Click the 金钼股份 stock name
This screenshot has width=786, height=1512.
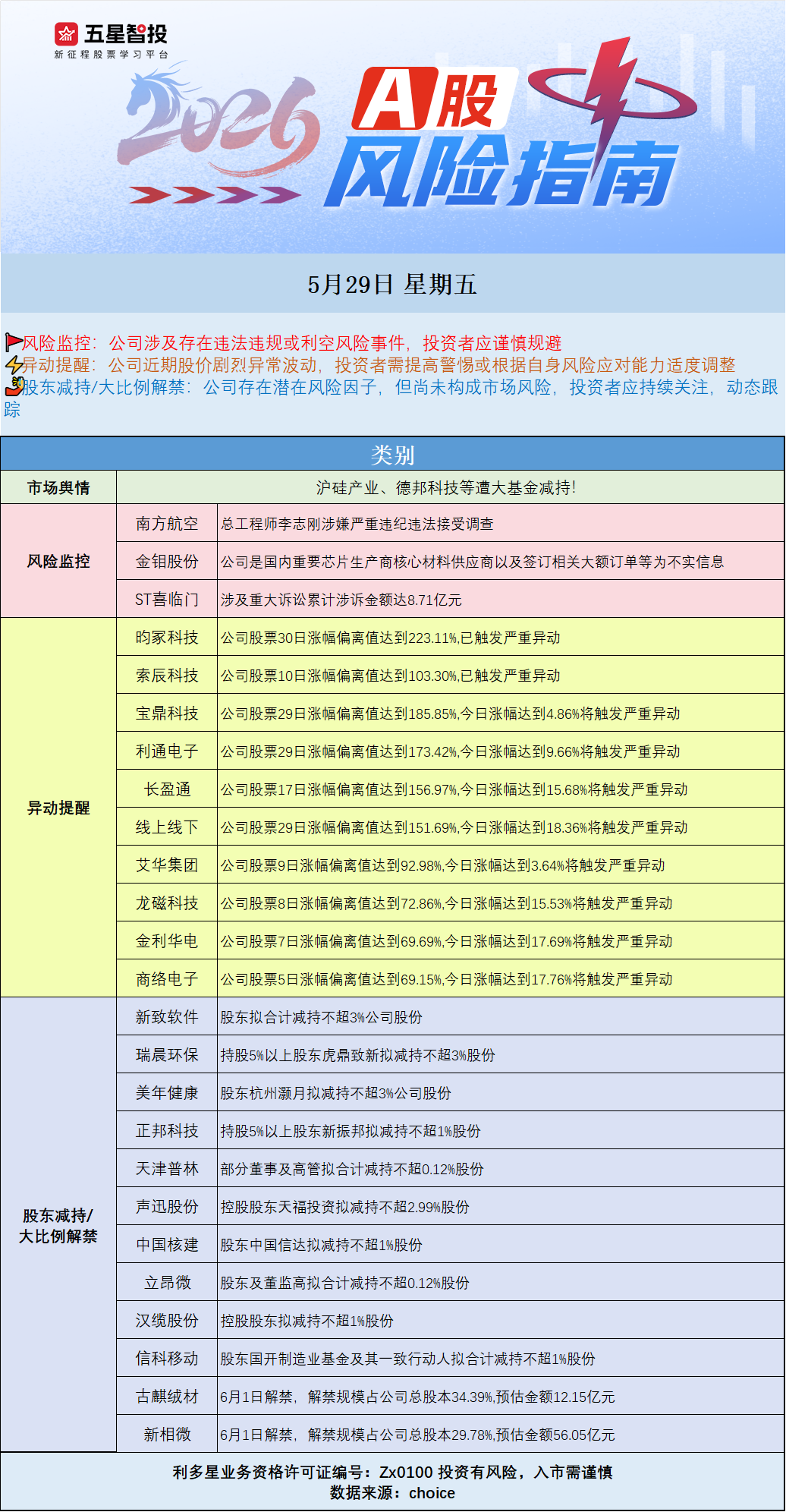(x=167, y=562)
